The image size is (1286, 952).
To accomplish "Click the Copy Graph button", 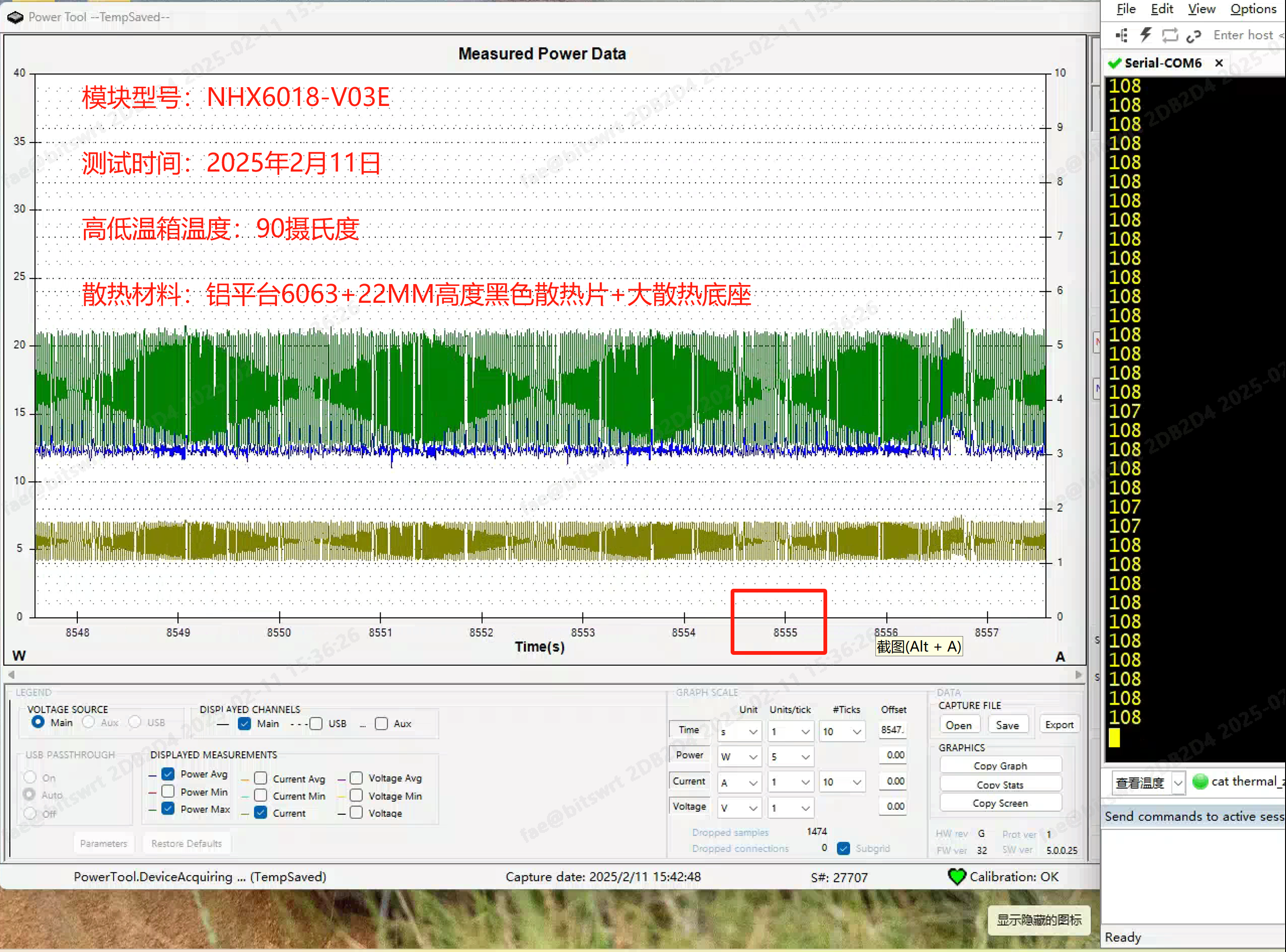I will pyautogui.click(x=1000, y=766).
